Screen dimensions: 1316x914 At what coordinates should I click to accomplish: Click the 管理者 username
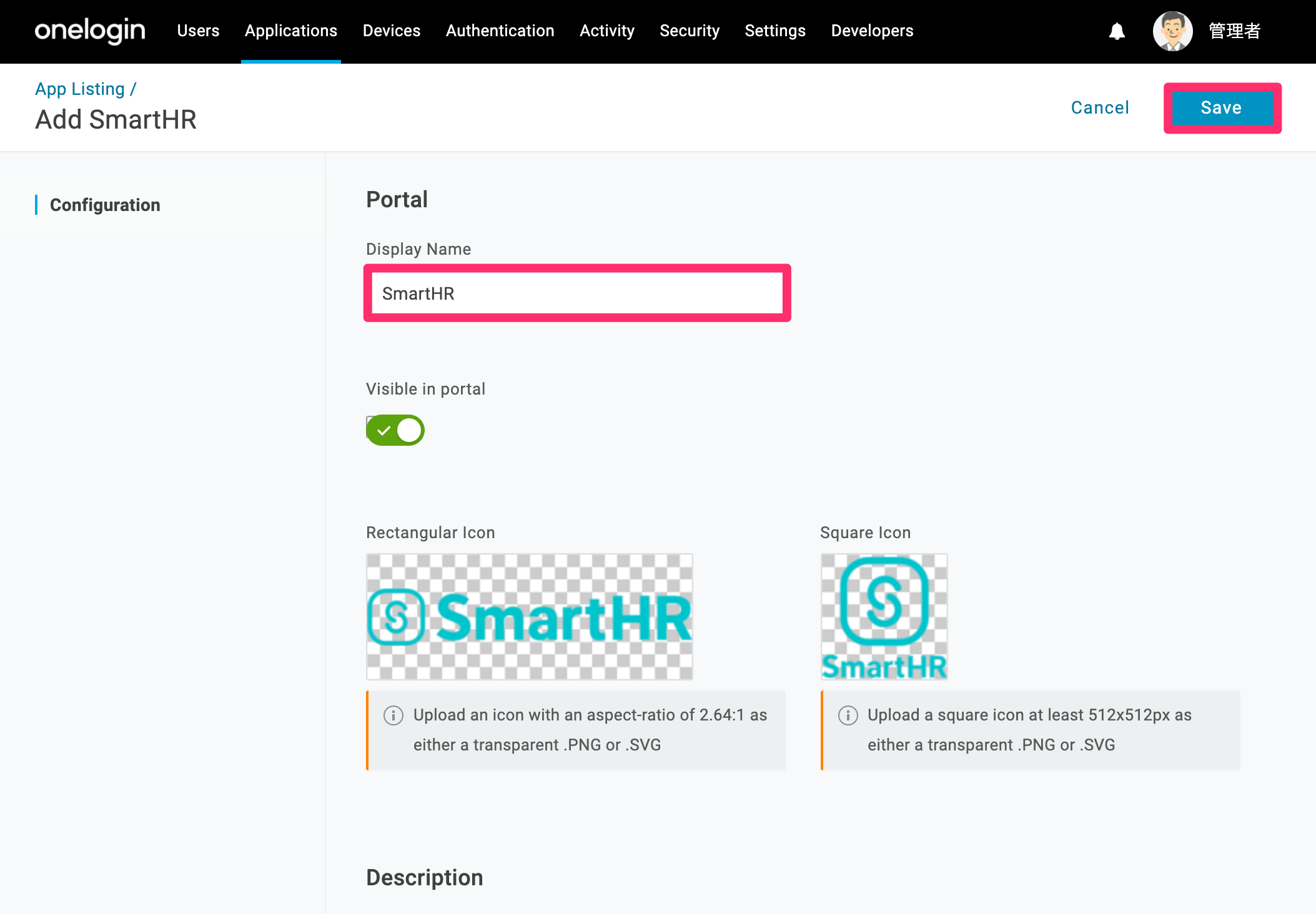(1234, 31)
